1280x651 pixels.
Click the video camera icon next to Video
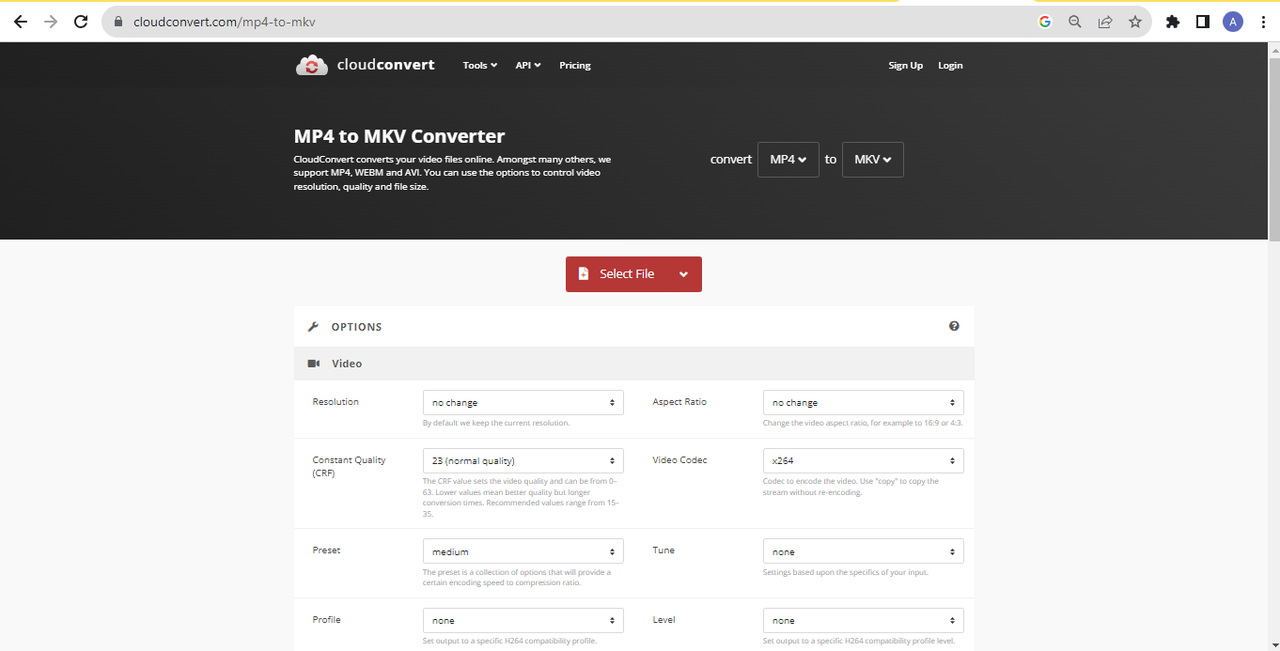(314, 364)
